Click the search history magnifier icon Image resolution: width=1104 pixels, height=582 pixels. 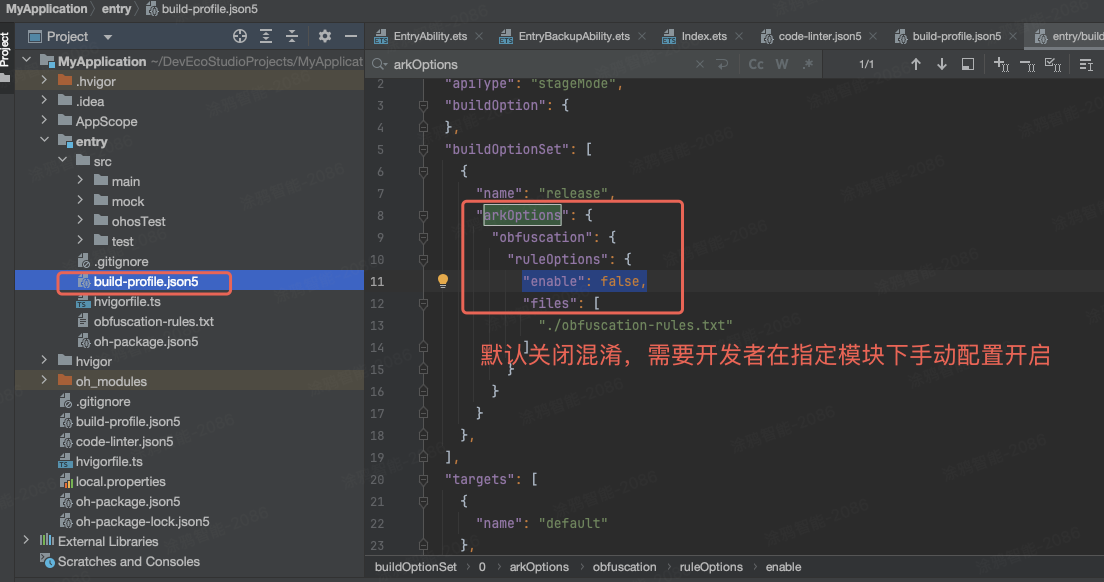[380, 64]
